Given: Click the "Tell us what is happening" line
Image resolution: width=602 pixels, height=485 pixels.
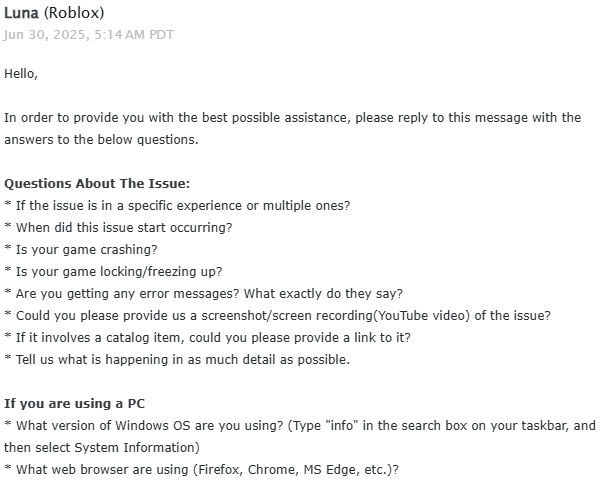Looking at the screenshot, I should pyautogui.click(x=177, y=360).
